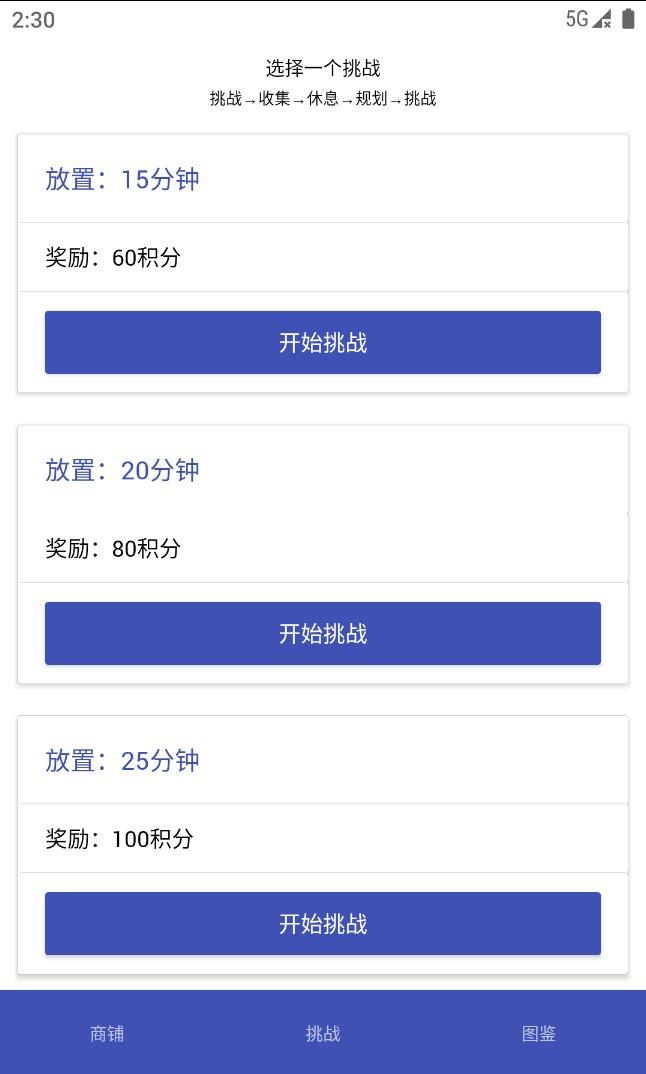Tap the 奖励：100积分 reward row
This screenshot has height=1074, width=646.
point(119,838)
